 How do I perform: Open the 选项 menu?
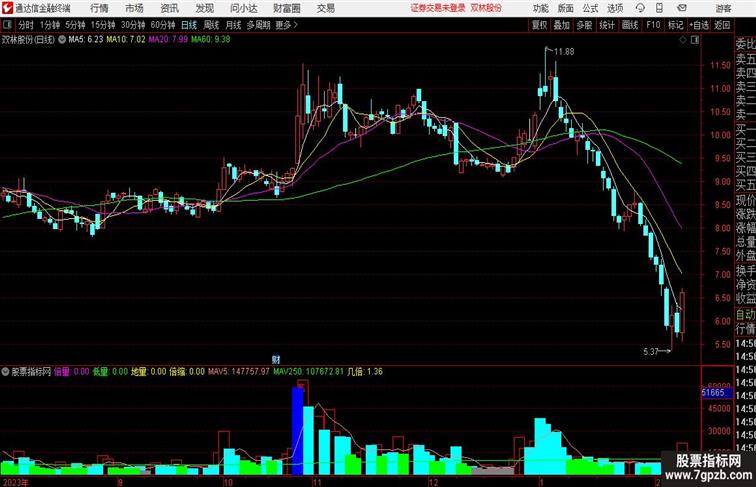click(615, 8)
